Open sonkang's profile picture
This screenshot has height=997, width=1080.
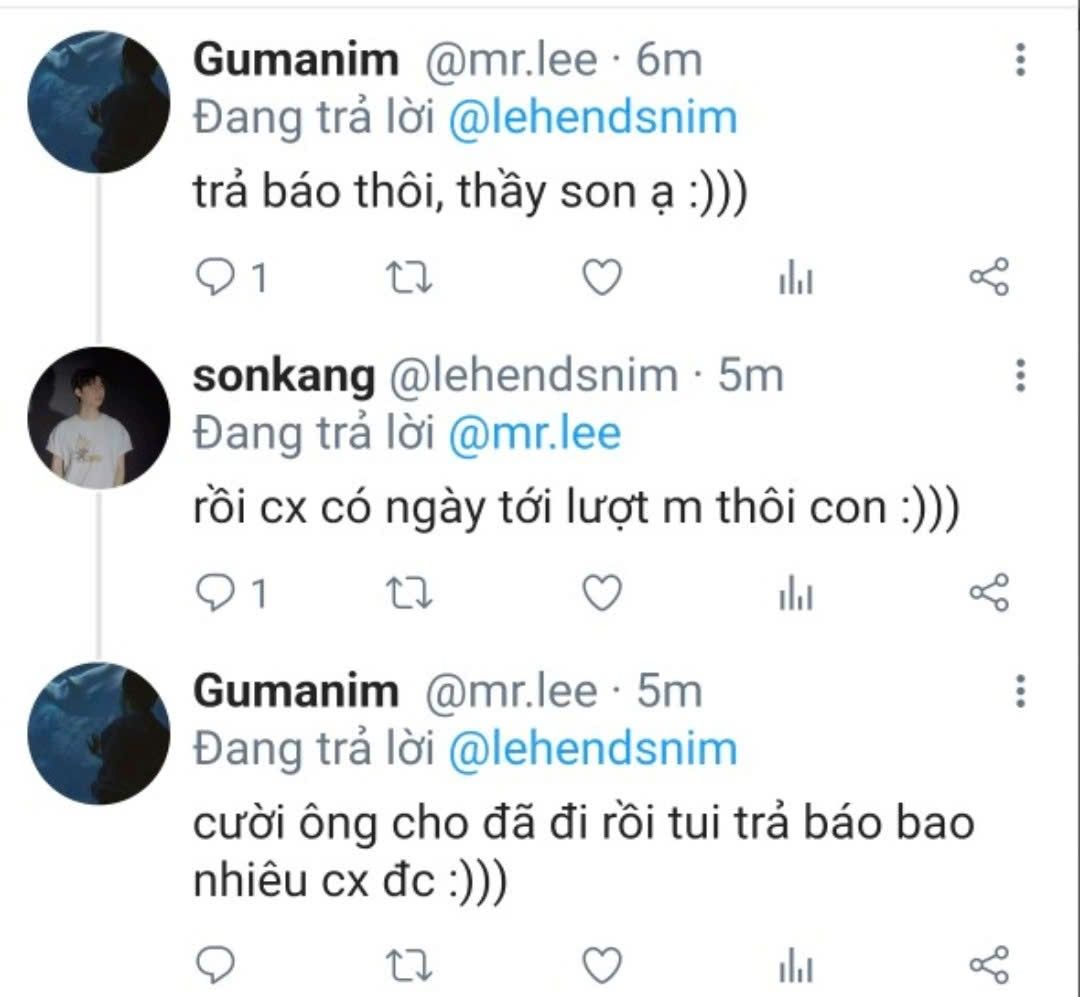(x=98, y=418)
